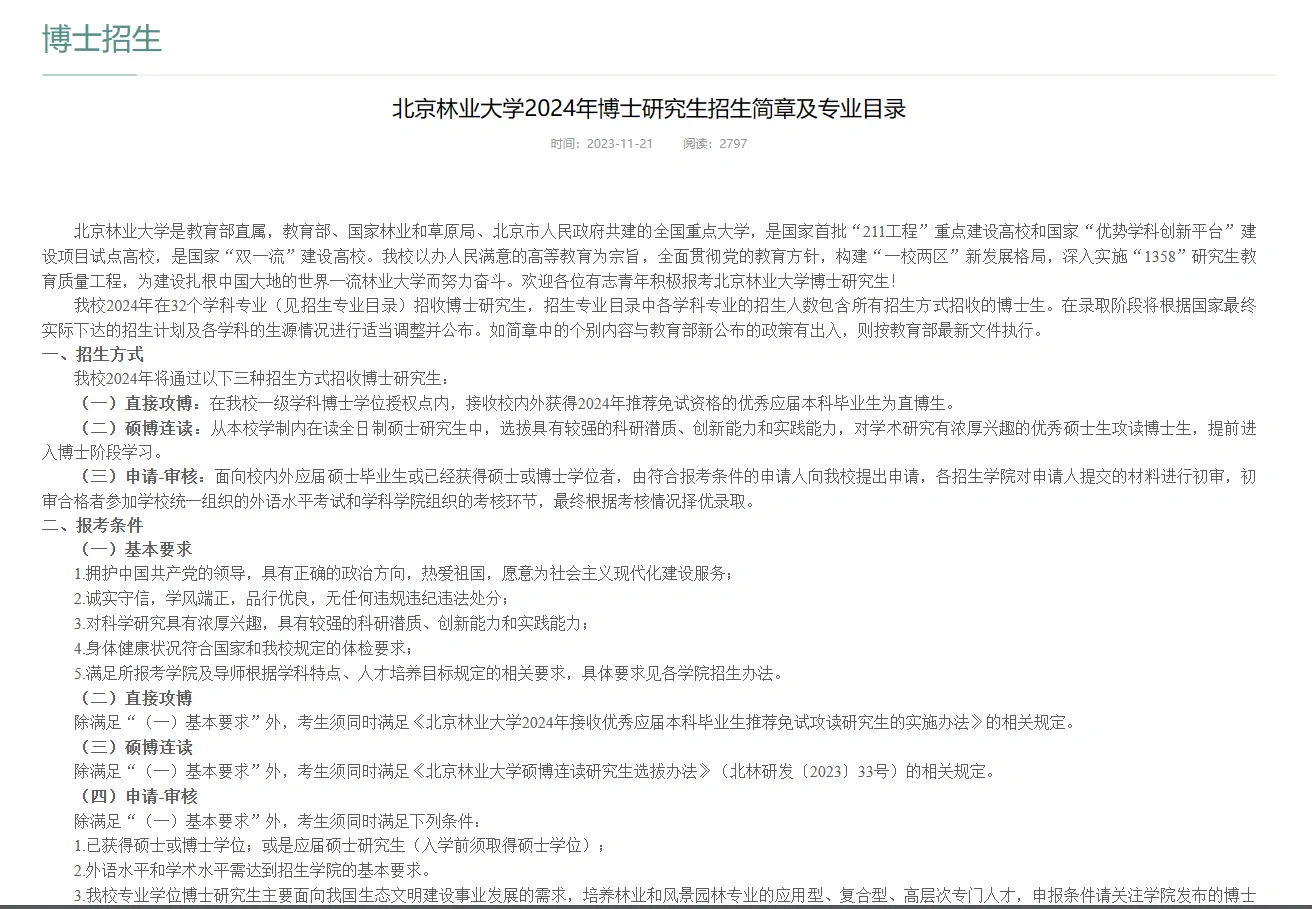Click the paragraph starting 我校2024年在32个学科专业
1312x909 pixels.
coord(649,318)
